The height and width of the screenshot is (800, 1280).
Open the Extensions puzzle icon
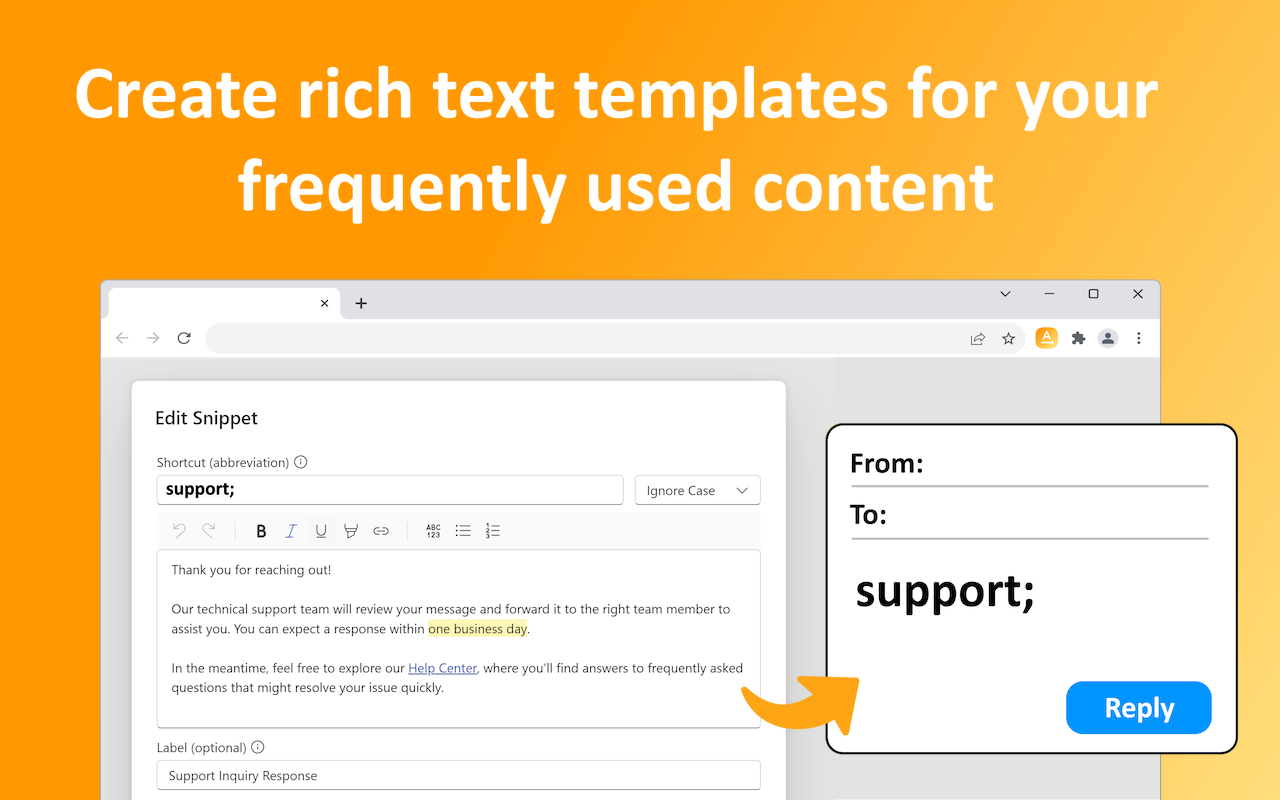click(1078, 339)
